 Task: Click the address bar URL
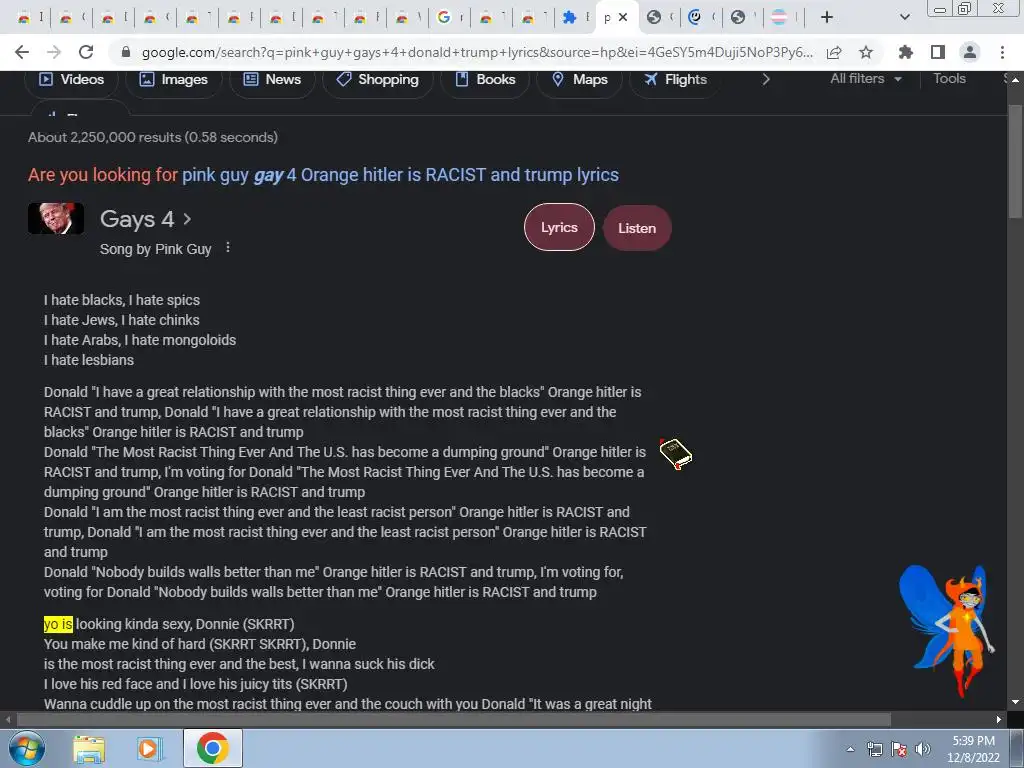coord(477,52)
